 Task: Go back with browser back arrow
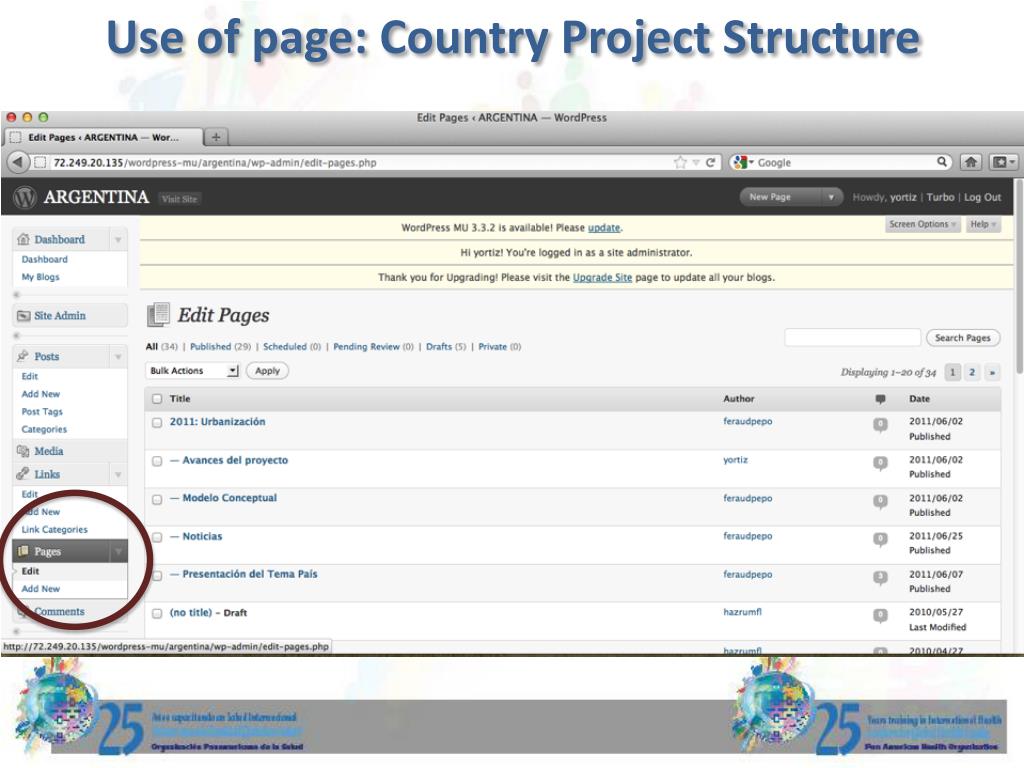click(18, 162)
